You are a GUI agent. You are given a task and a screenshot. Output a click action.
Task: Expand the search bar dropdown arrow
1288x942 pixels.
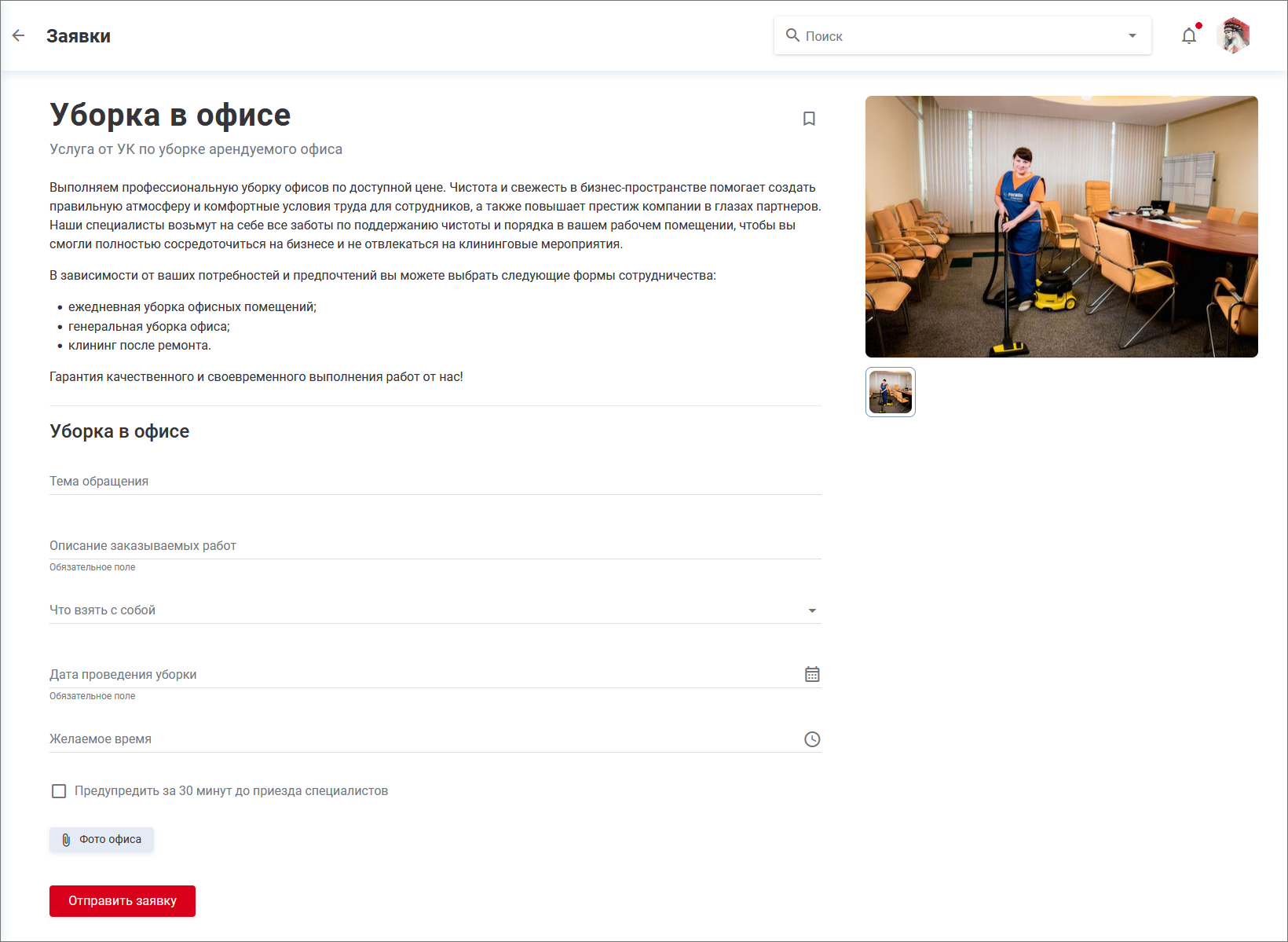(x=1132, y=36)
